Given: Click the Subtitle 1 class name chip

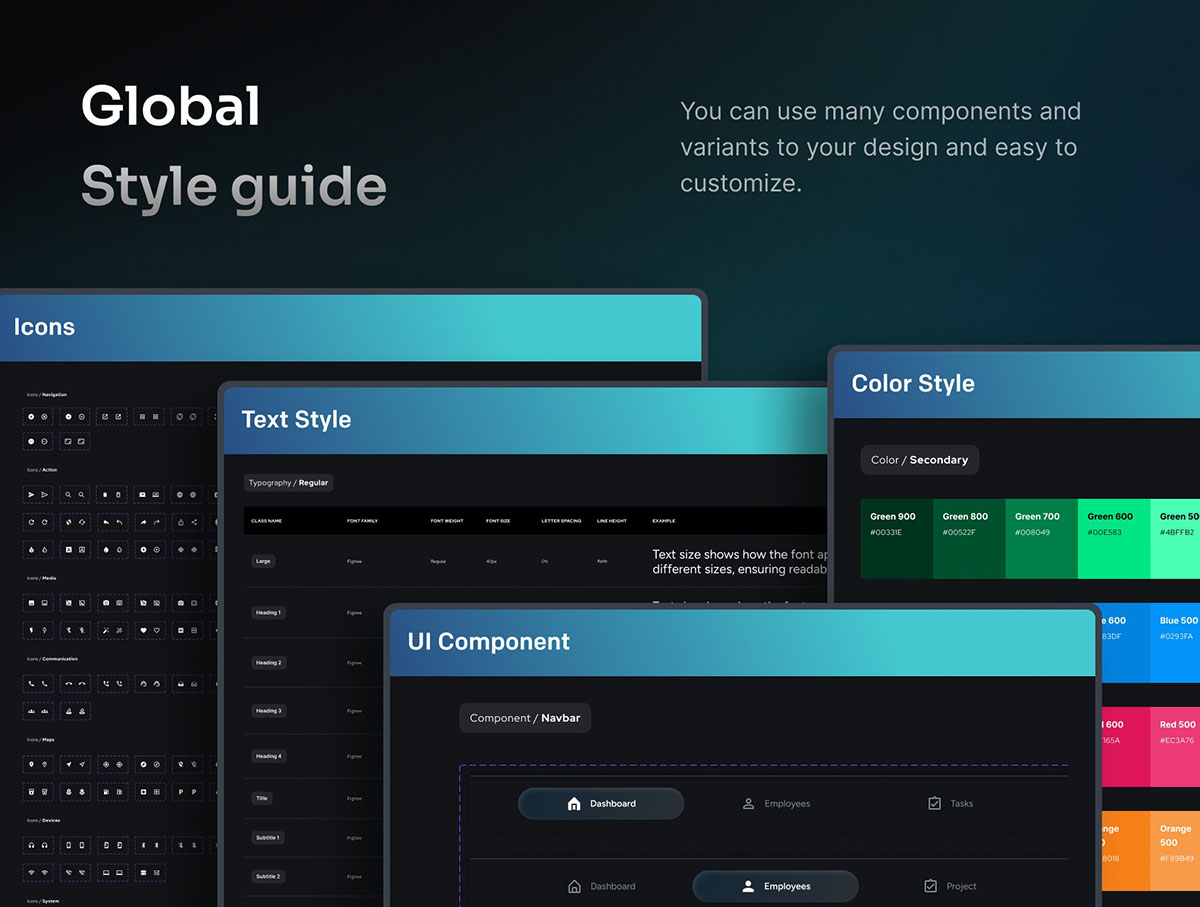Looking at the screenshot, I should coord(267,837).
